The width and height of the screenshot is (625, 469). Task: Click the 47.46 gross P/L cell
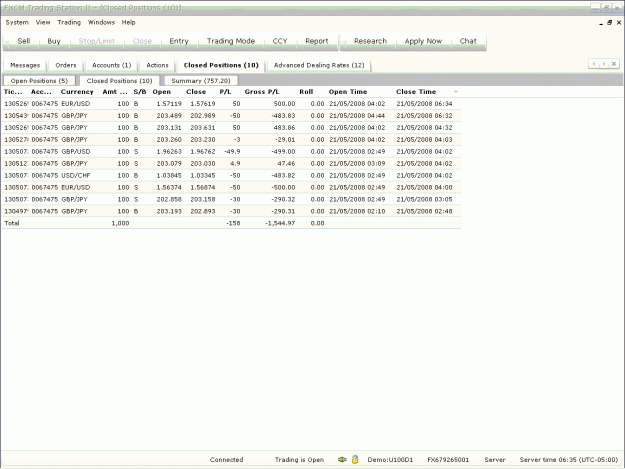(x=286, y=163)
